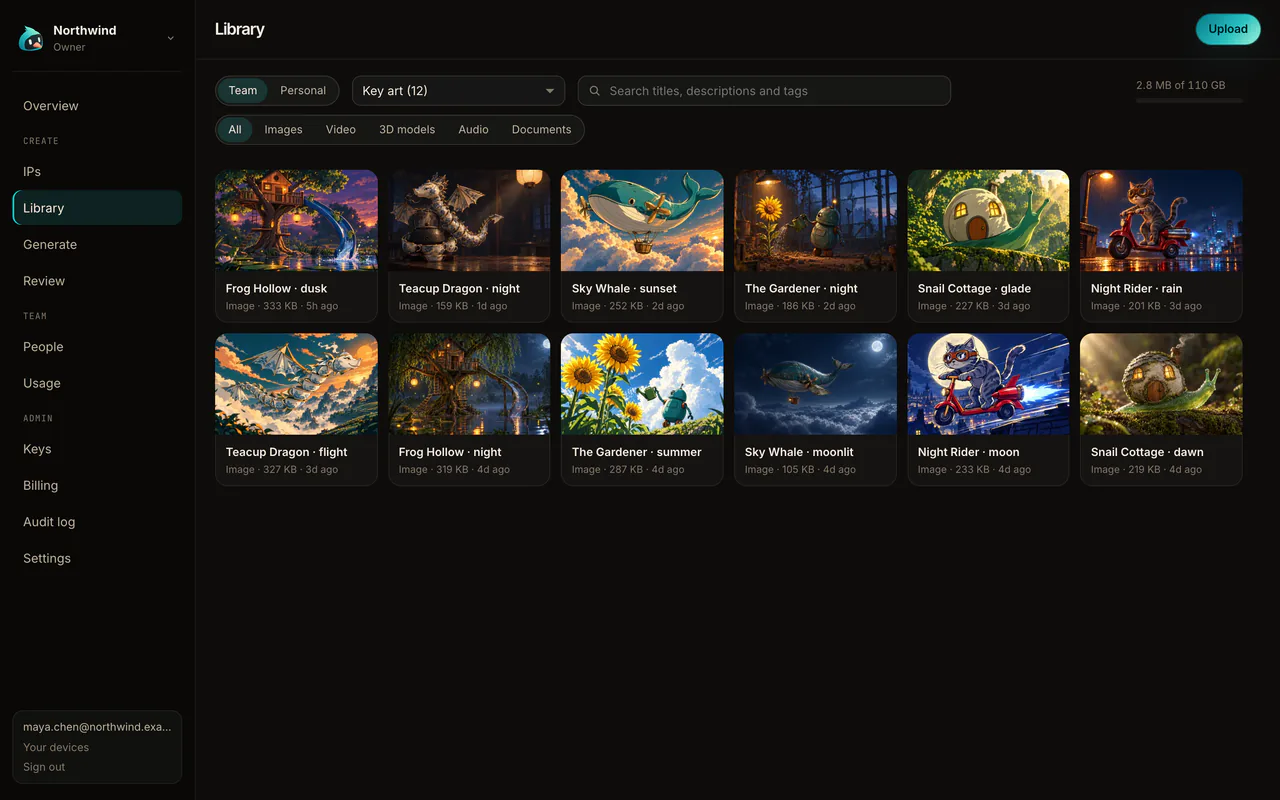Open the Audit log

coord(97,522)
